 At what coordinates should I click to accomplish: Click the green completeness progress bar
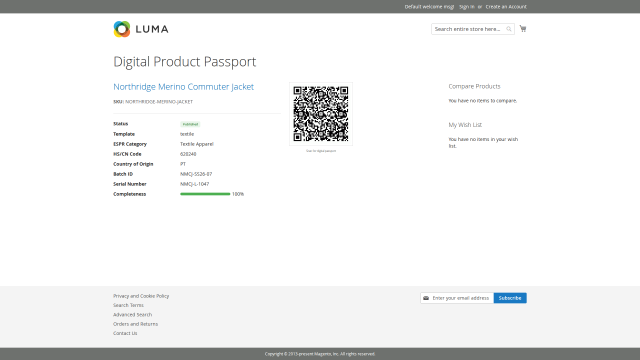point(205,194)
